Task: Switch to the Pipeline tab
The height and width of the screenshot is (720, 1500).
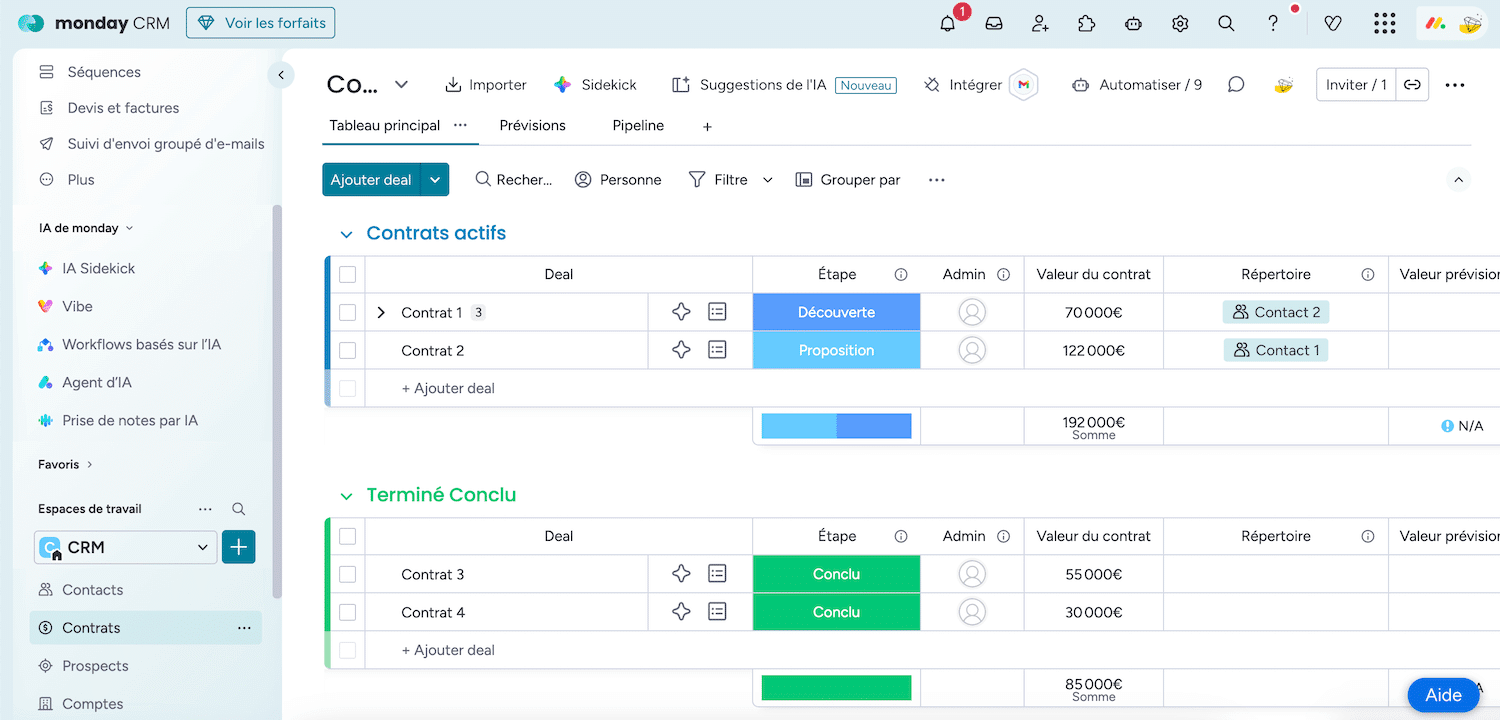Action: pos(638,125)
